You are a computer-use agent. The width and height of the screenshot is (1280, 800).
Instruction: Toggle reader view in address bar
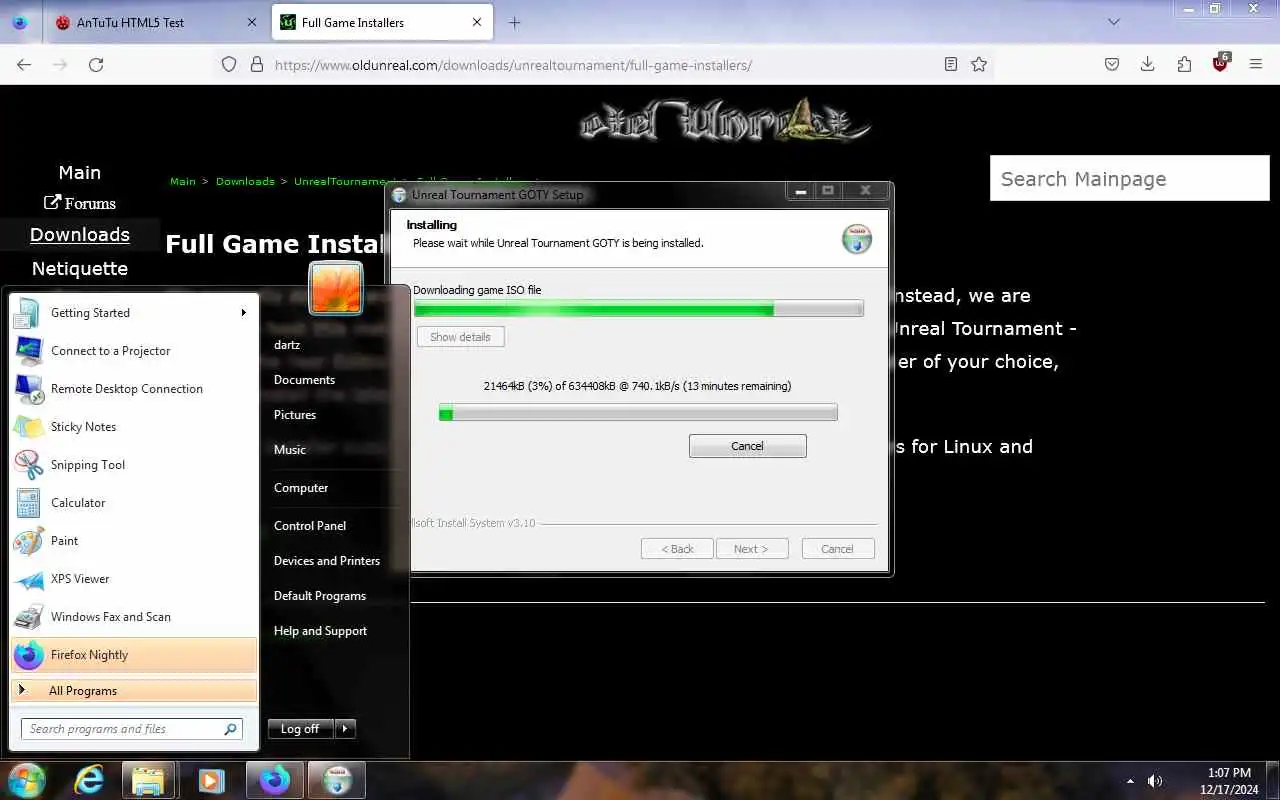click(951, 64)
